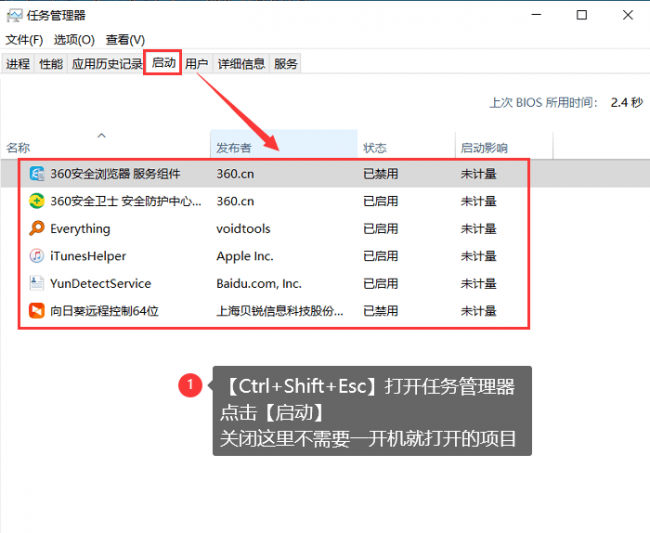Click the 360安全浏览器 服务组件 icon
Image resolution: width=650 pixels, height=533 pixels.
coord(37,174)
